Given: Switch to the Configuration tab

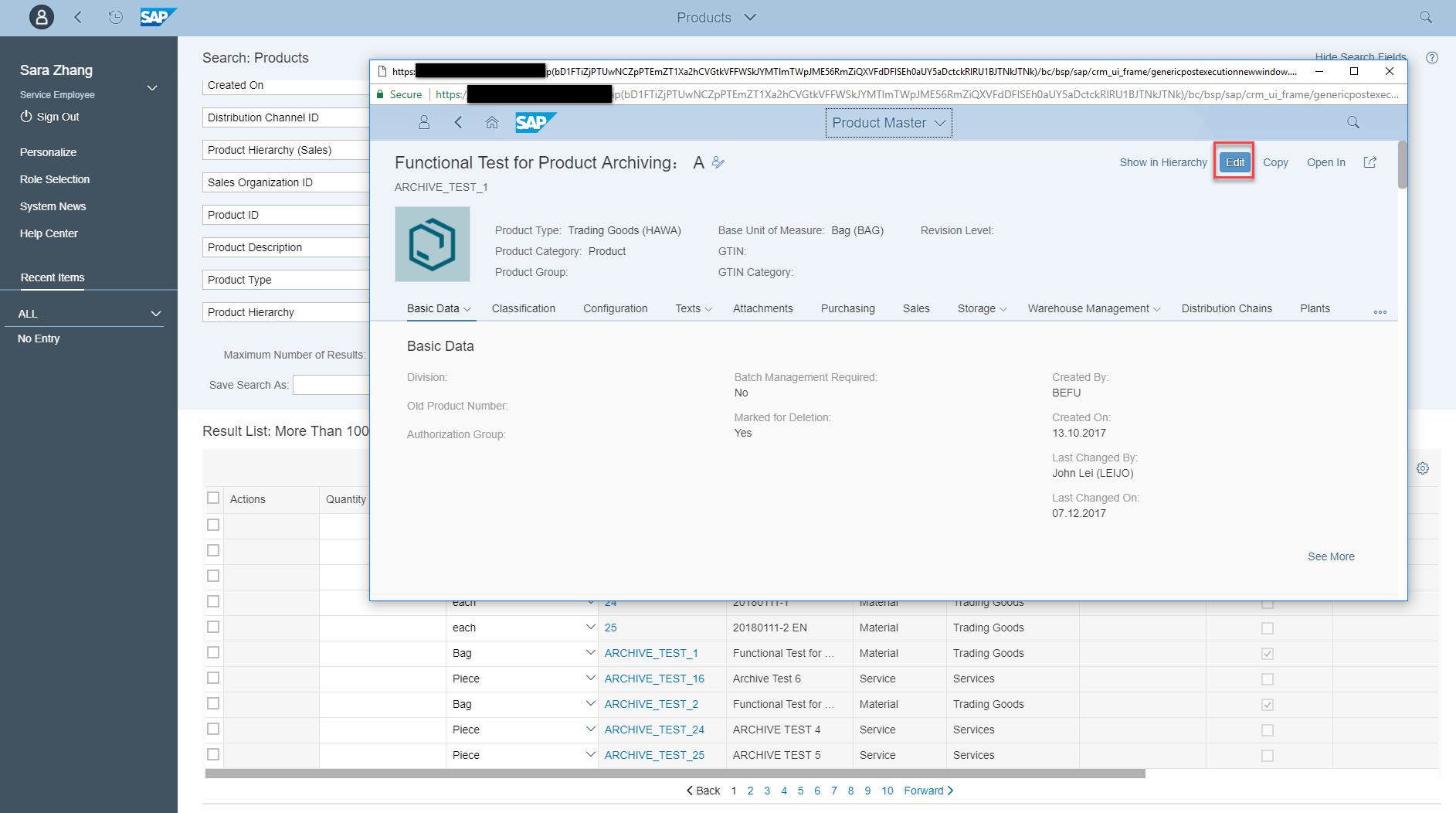Looking at the screenshot, I should click(616, 308).
